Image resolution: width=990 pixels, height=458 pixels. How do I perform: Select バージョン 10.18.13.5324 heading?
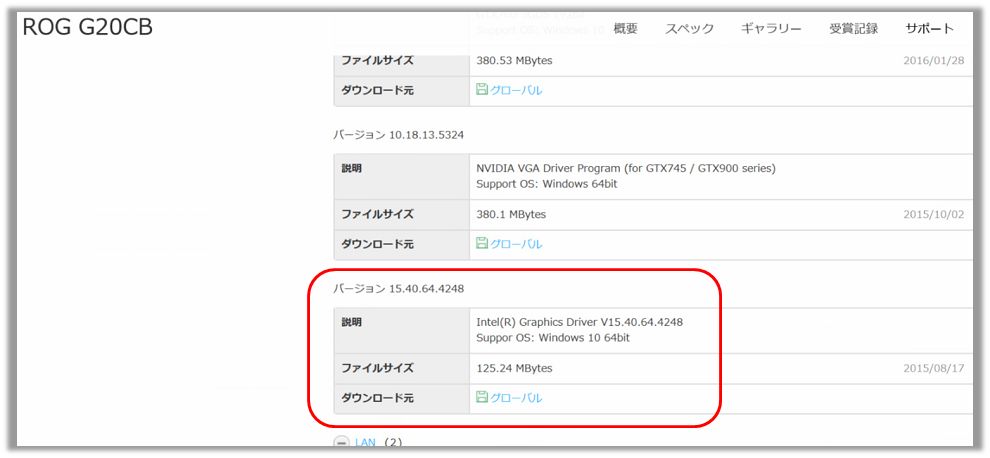398,135
